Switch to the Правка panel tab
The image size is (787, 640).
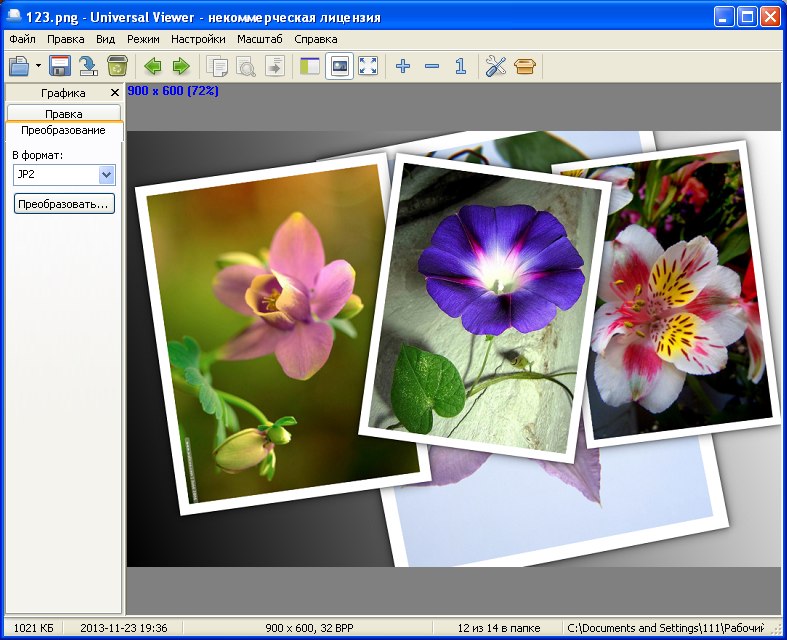pos(64,114)
